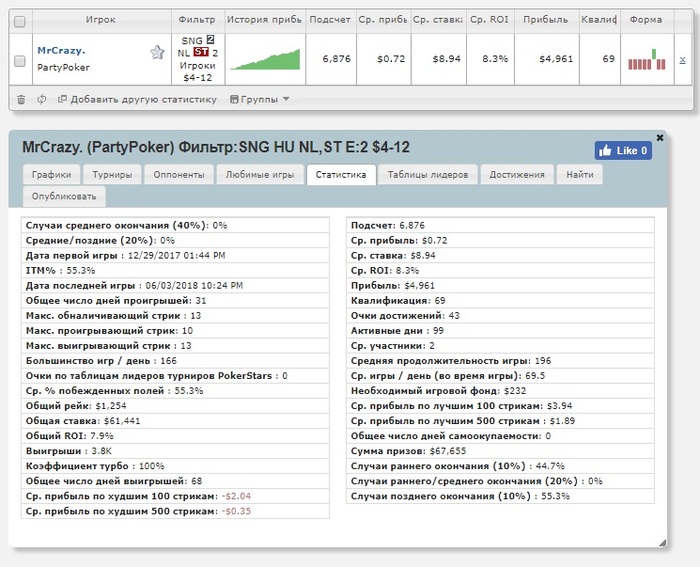
Task: Click the Средняя продолжительность игры: 196 row
Action: click(x=500, y=361)
